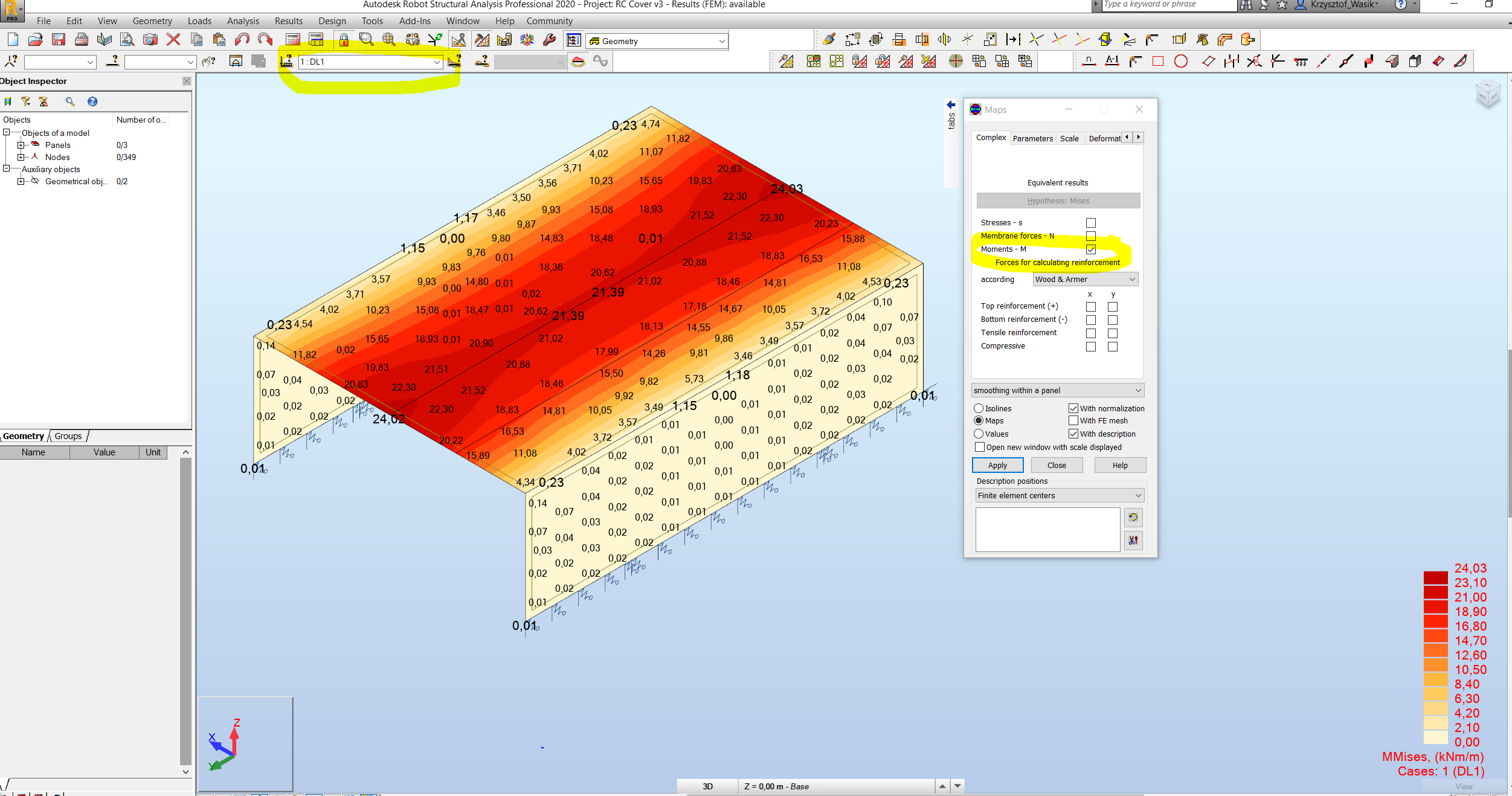This screenshot has width=1512, height=796.
Task: Open the Results menu
Action: 289,21
